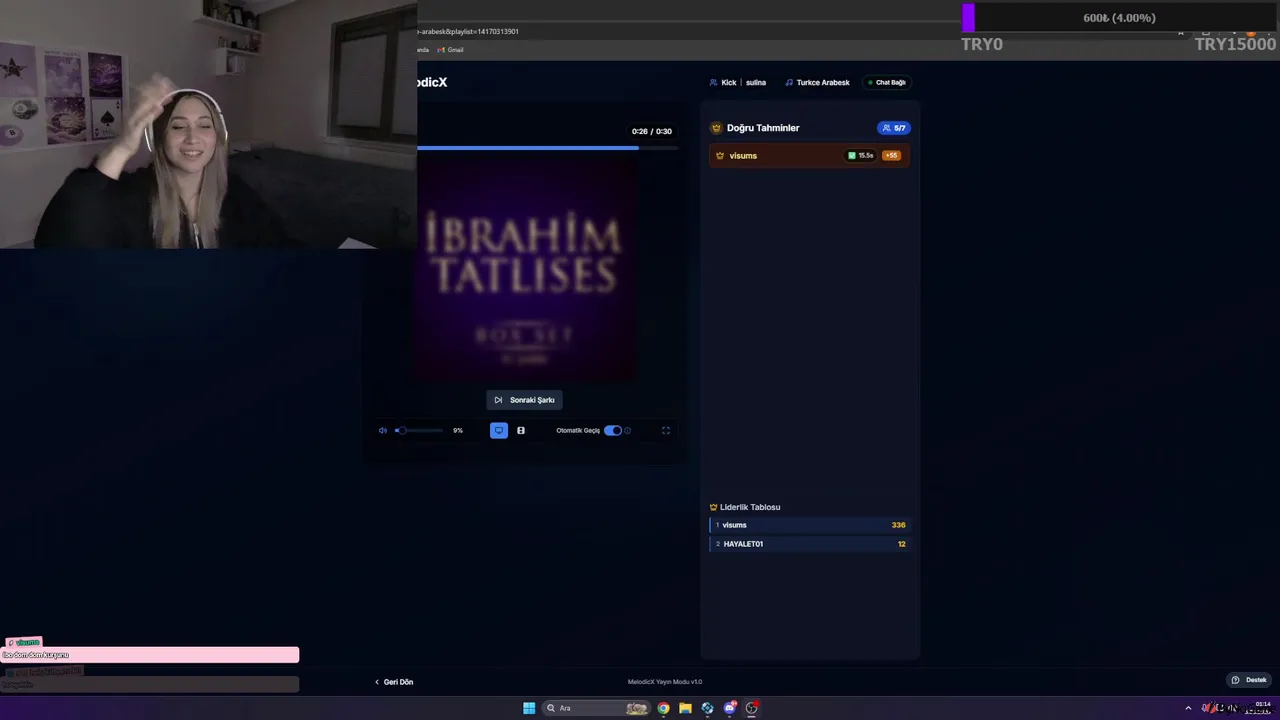
Task: Select the visums leaderboard row with 336
Action: pyautogui.click(x=809, y=525)
